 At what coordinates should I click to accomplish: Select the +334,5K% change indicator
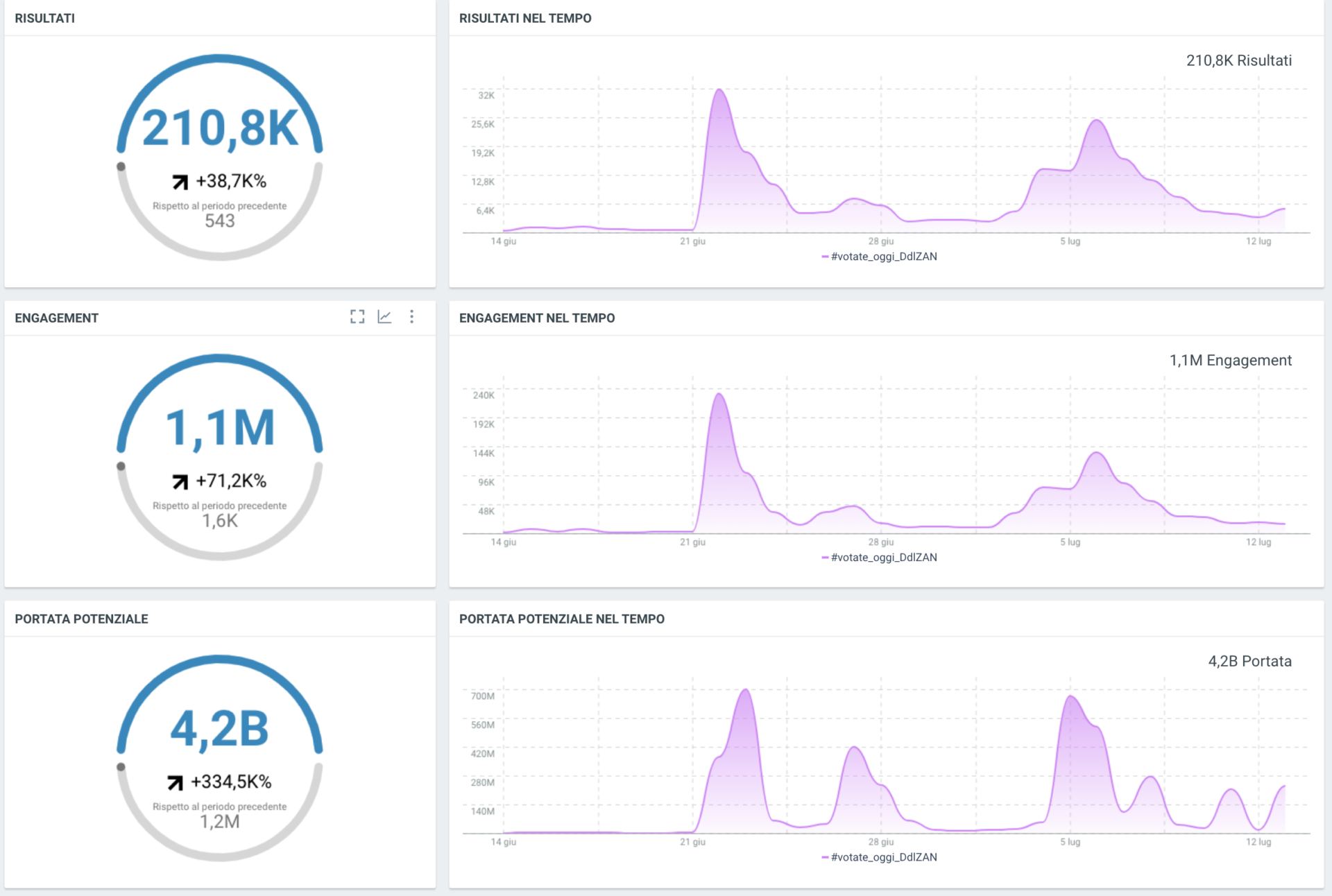click(x=220, y=782)
